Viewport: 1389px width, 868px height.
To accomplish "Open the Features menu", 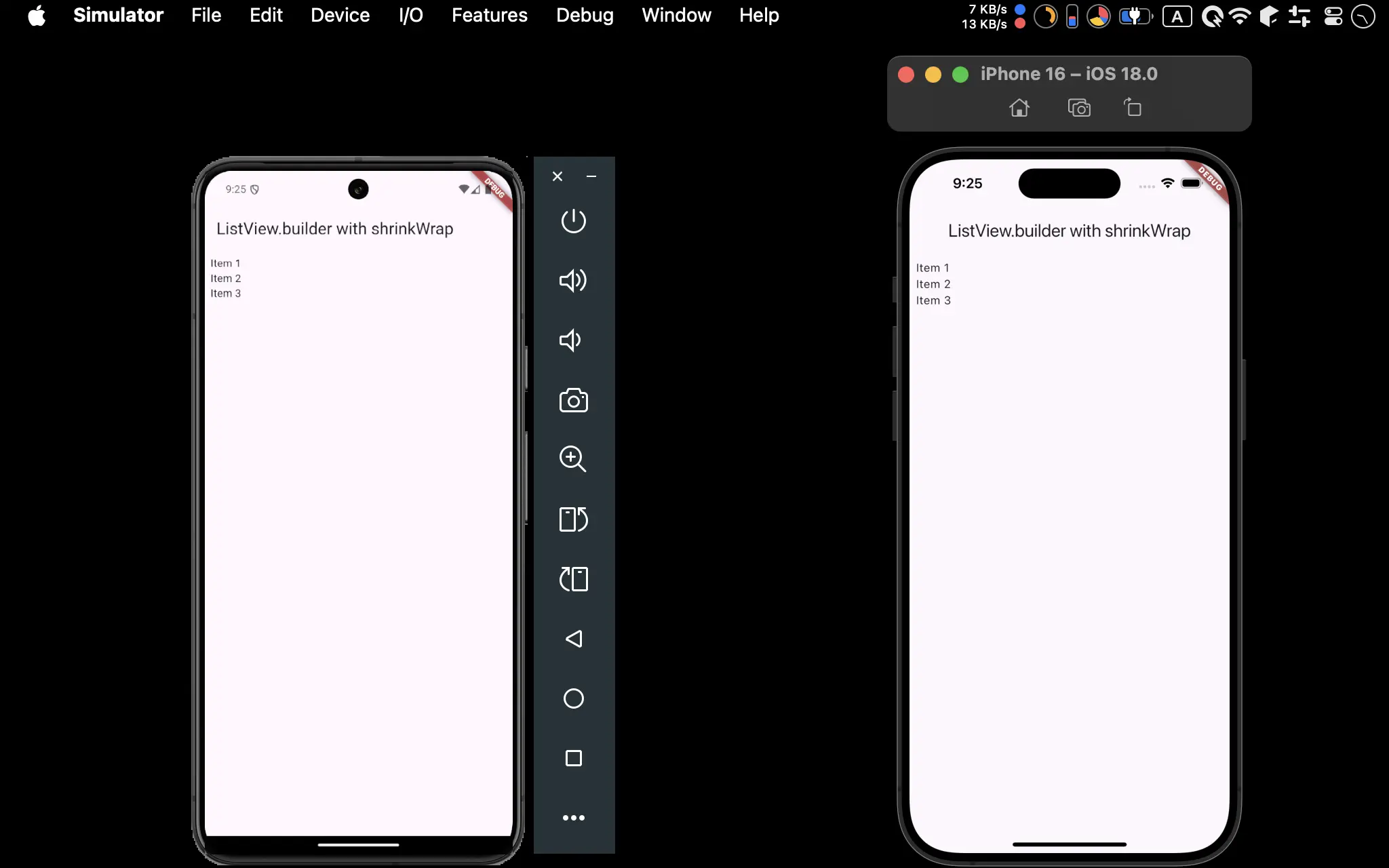I will tap(490, 15).
